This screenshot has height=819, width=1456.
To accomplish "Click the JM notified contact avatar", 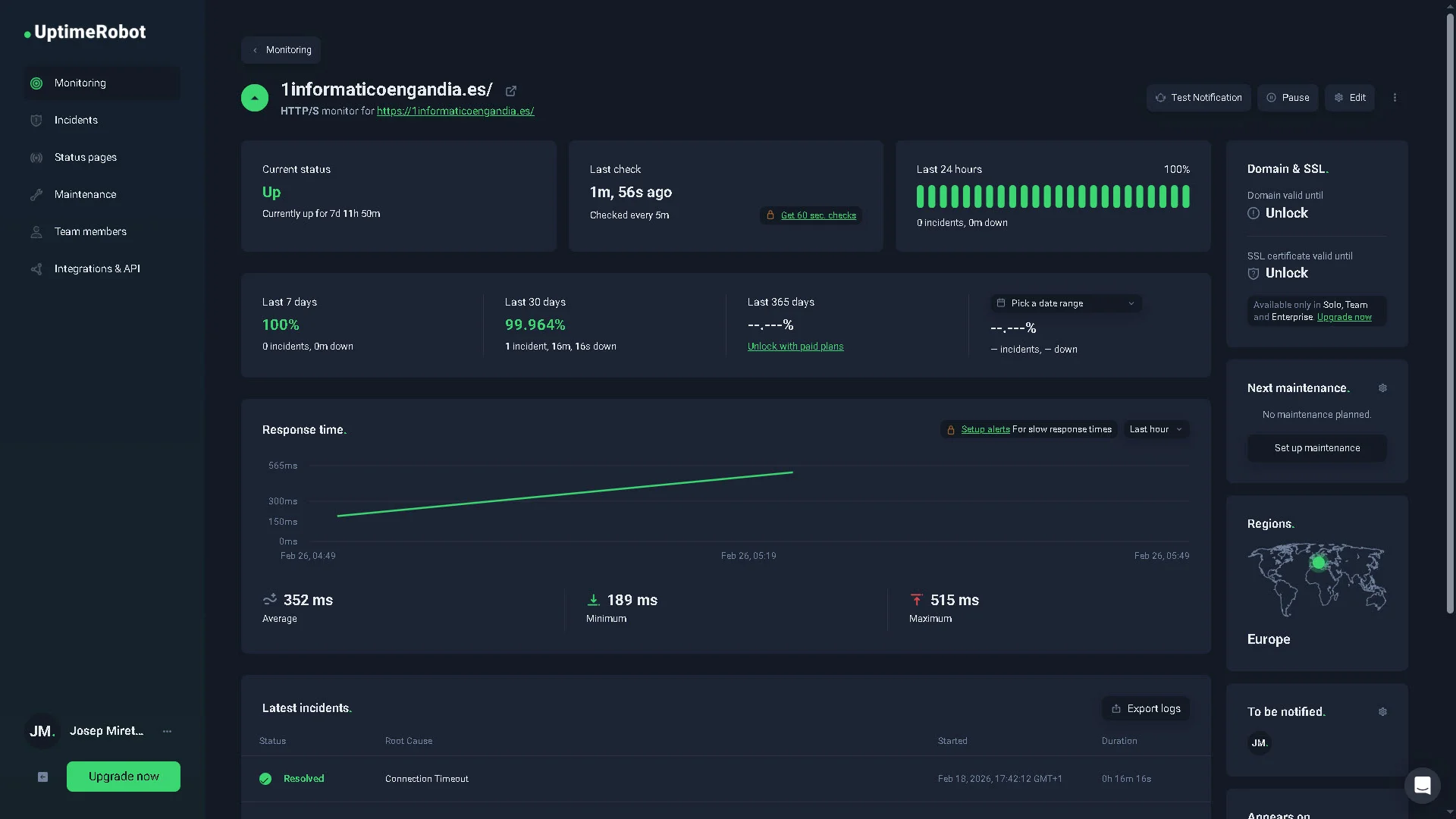I will pyautogui.click(x=1260, y=743).
